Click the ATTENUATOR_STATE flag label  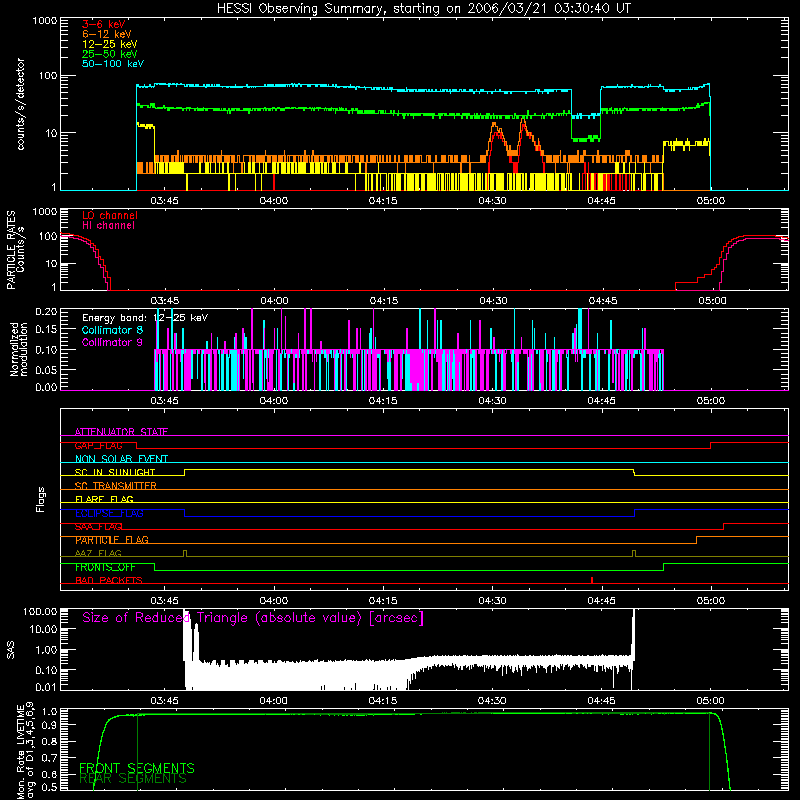pos(121,432)
